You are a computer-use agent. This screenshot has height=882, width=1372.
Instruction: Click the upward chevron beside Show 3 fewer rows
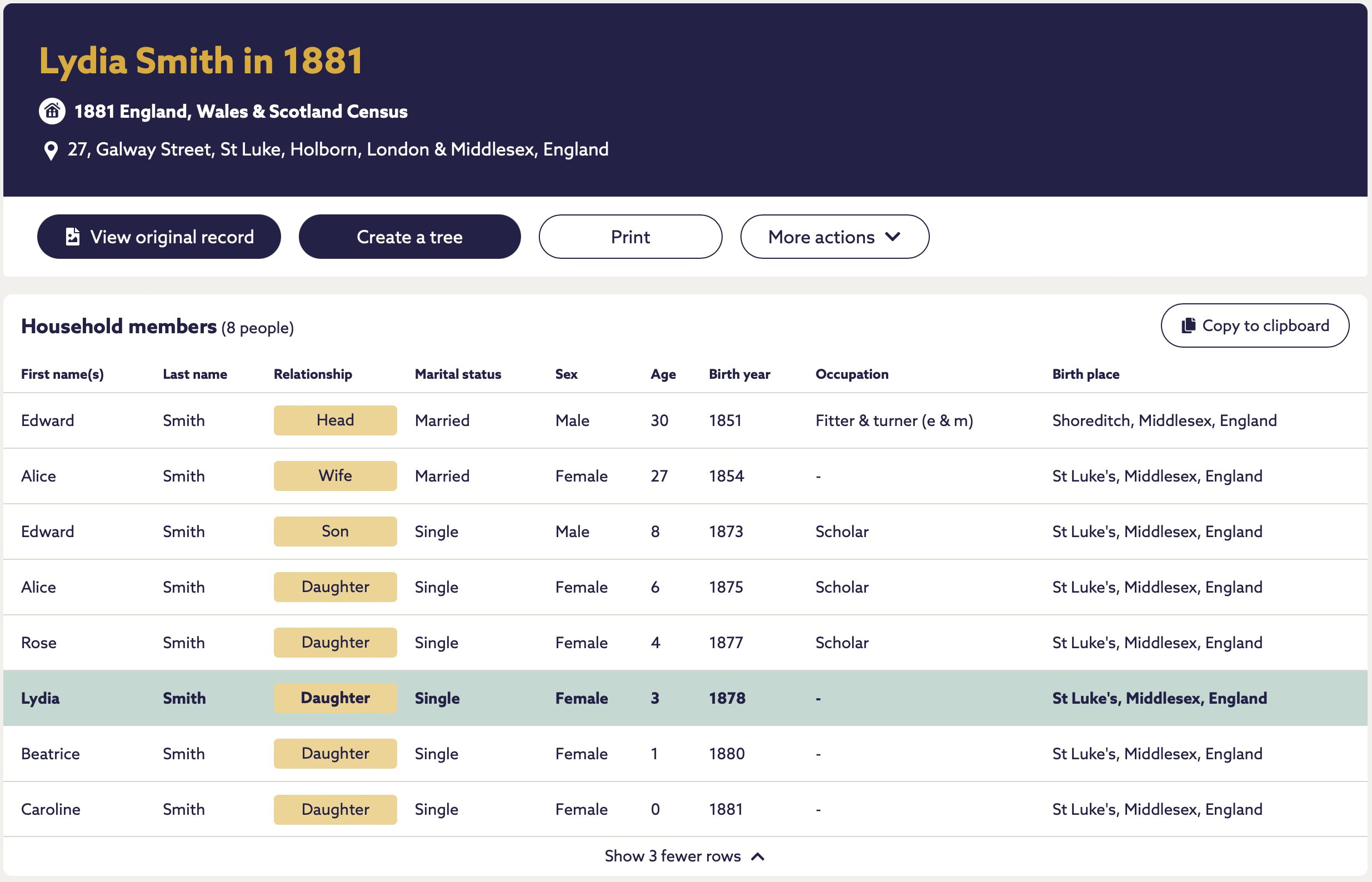(758, 857)
